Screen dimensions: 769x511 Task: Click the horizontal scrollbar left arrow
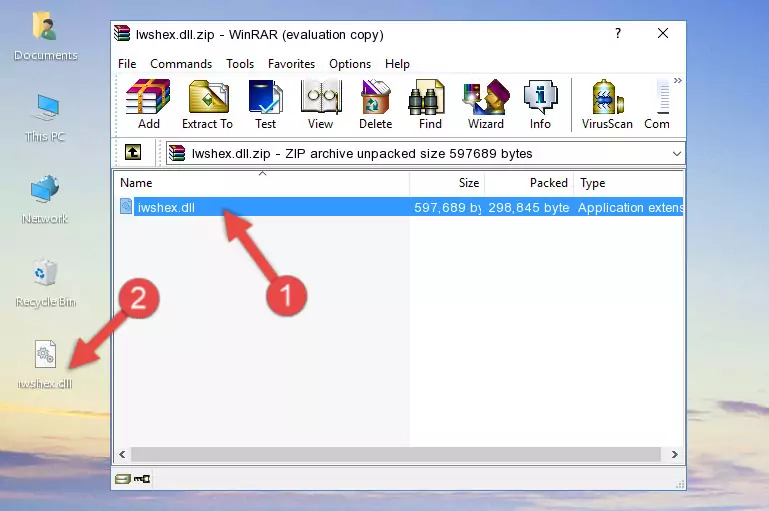click(122, 455)
